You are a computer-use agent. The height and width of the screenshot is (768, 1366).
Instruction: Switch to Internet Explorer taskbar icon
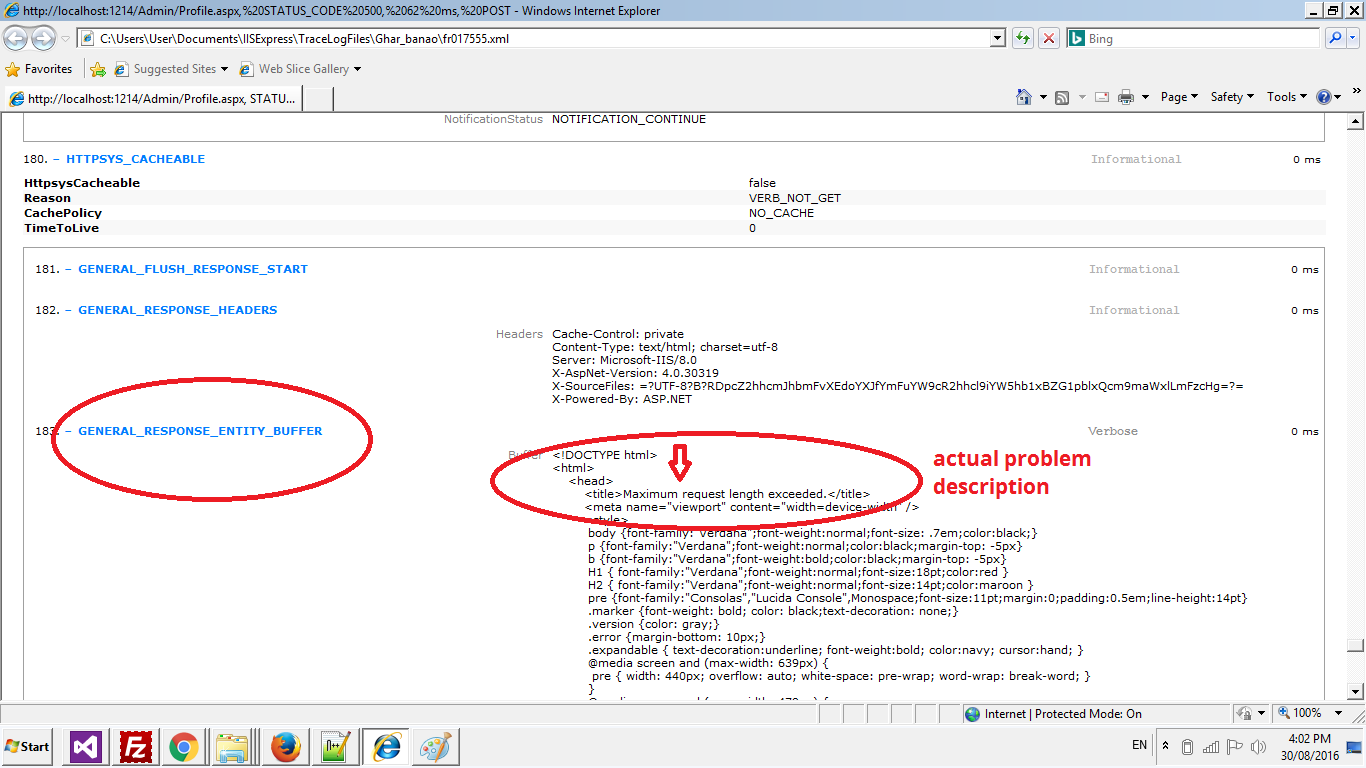coord(386,746)
